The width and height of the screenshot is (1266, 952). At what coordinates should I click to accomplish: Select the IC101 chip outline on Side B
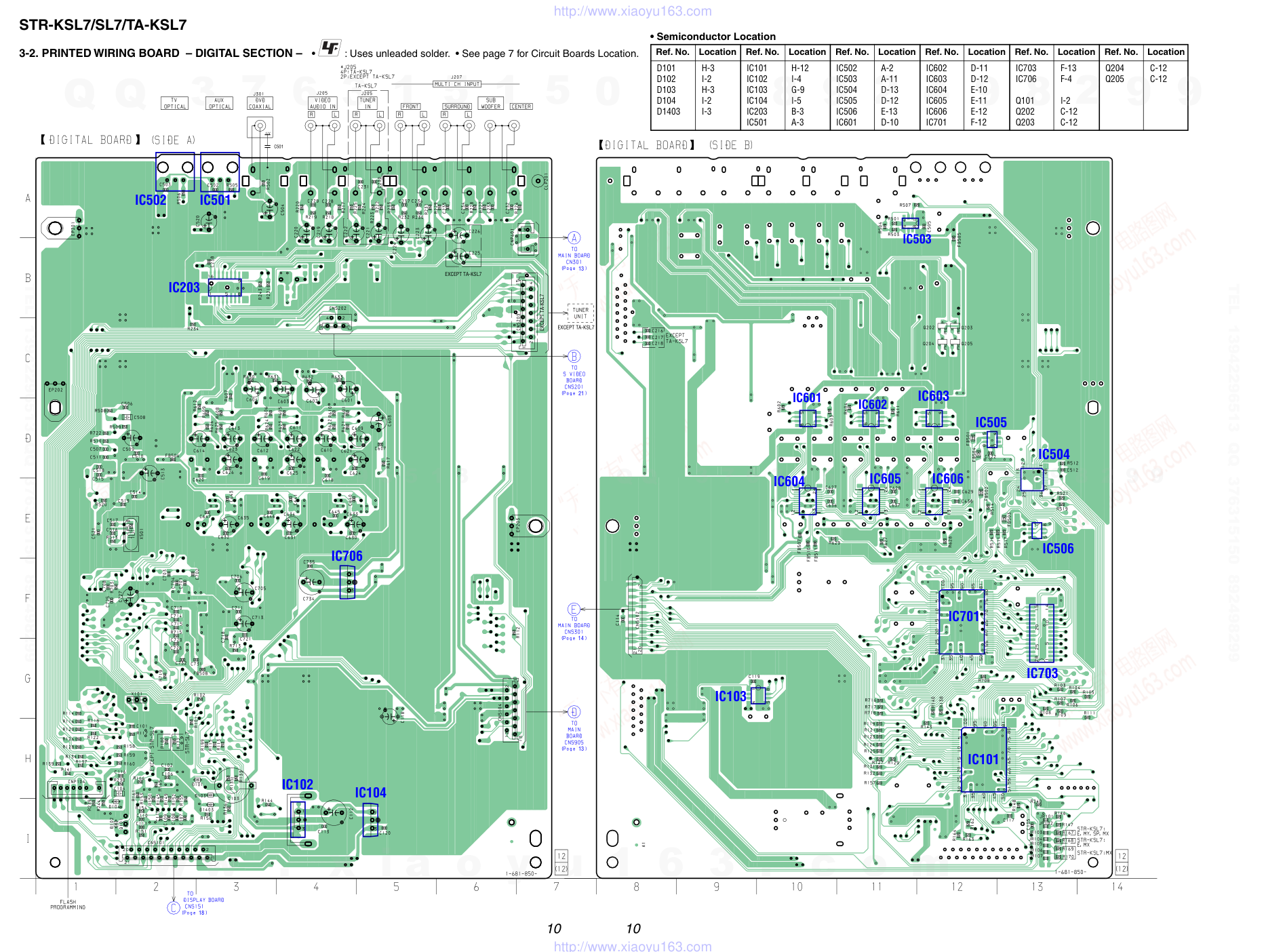[x=983, y=759]
